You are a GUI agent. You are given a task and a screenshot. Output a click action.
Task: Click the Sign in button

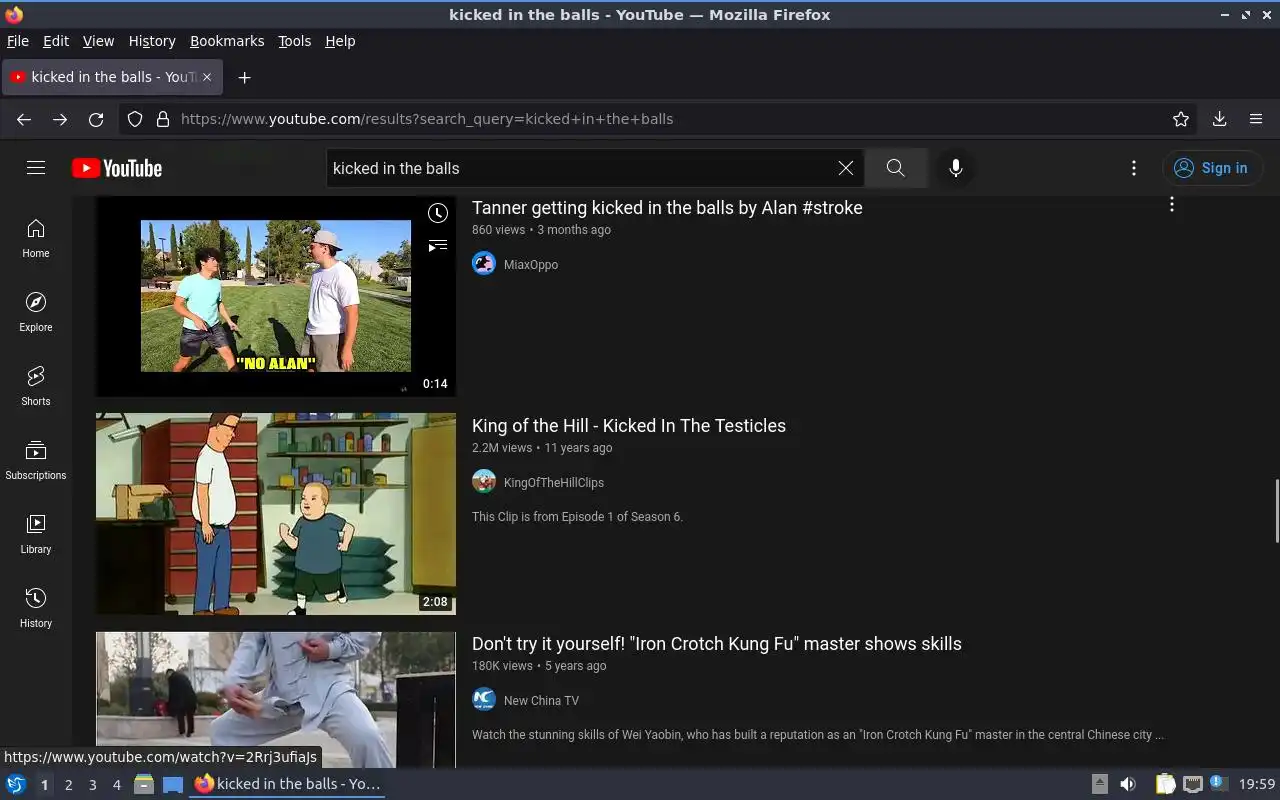(1211, 168)
